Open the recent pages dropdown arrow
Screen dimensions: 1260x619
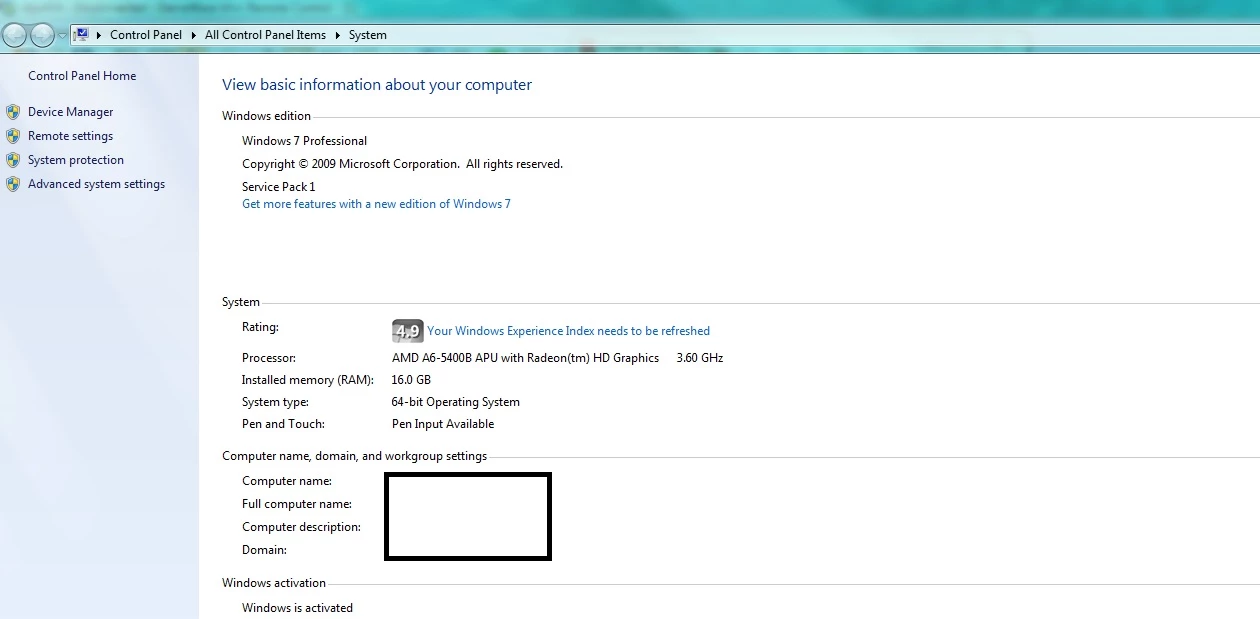point(62,35)
